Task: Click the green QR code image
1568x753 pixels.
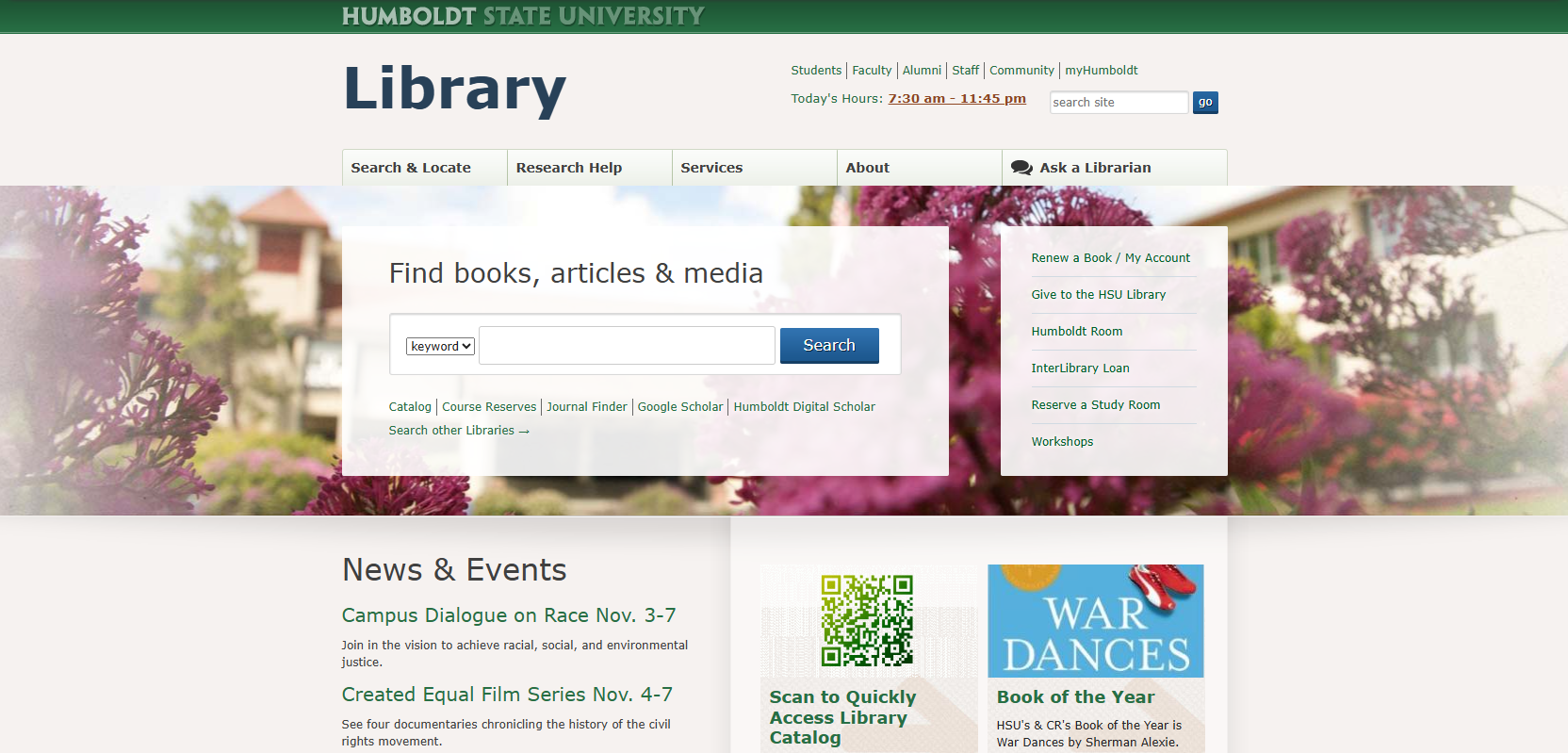Action: coord(867,620)
